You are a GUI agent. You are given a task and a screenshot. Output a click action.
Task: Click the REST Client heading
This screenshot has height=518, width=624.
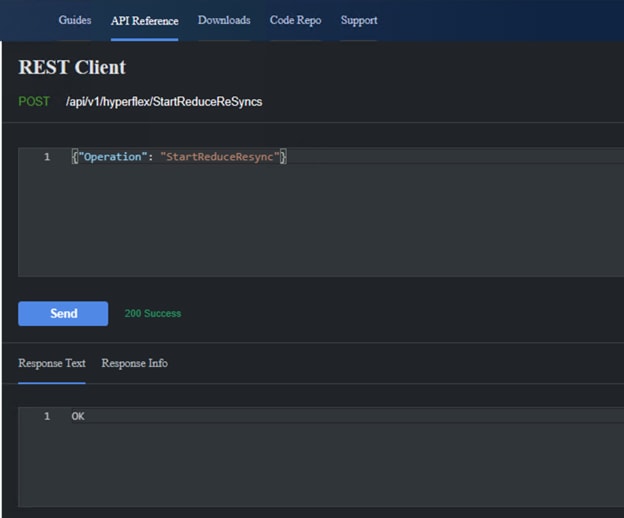click(72, 67)
